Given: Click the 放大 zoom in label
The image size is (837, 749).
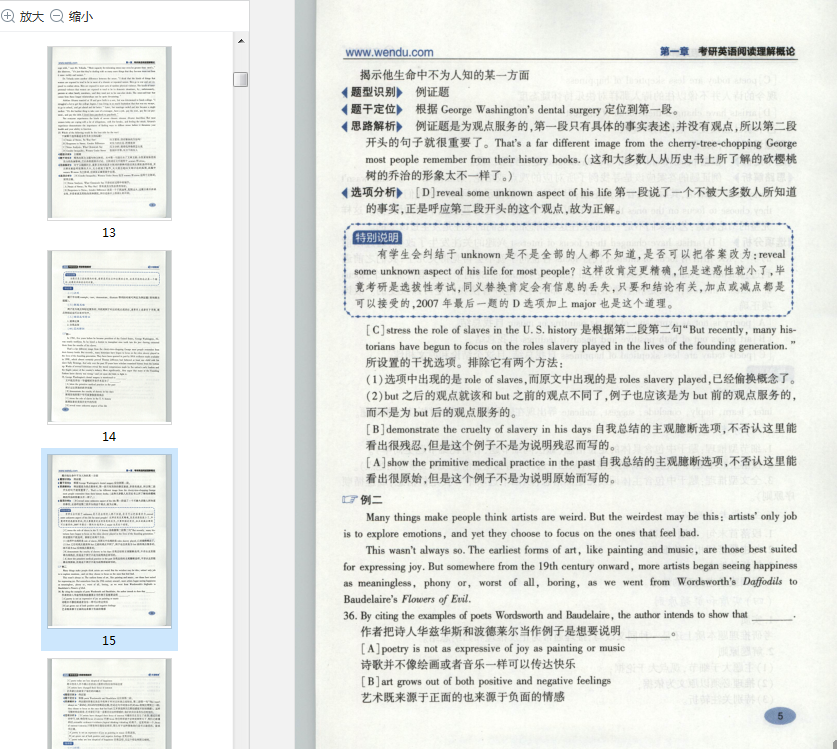Looking at the screenshot, I should point(31,17).
